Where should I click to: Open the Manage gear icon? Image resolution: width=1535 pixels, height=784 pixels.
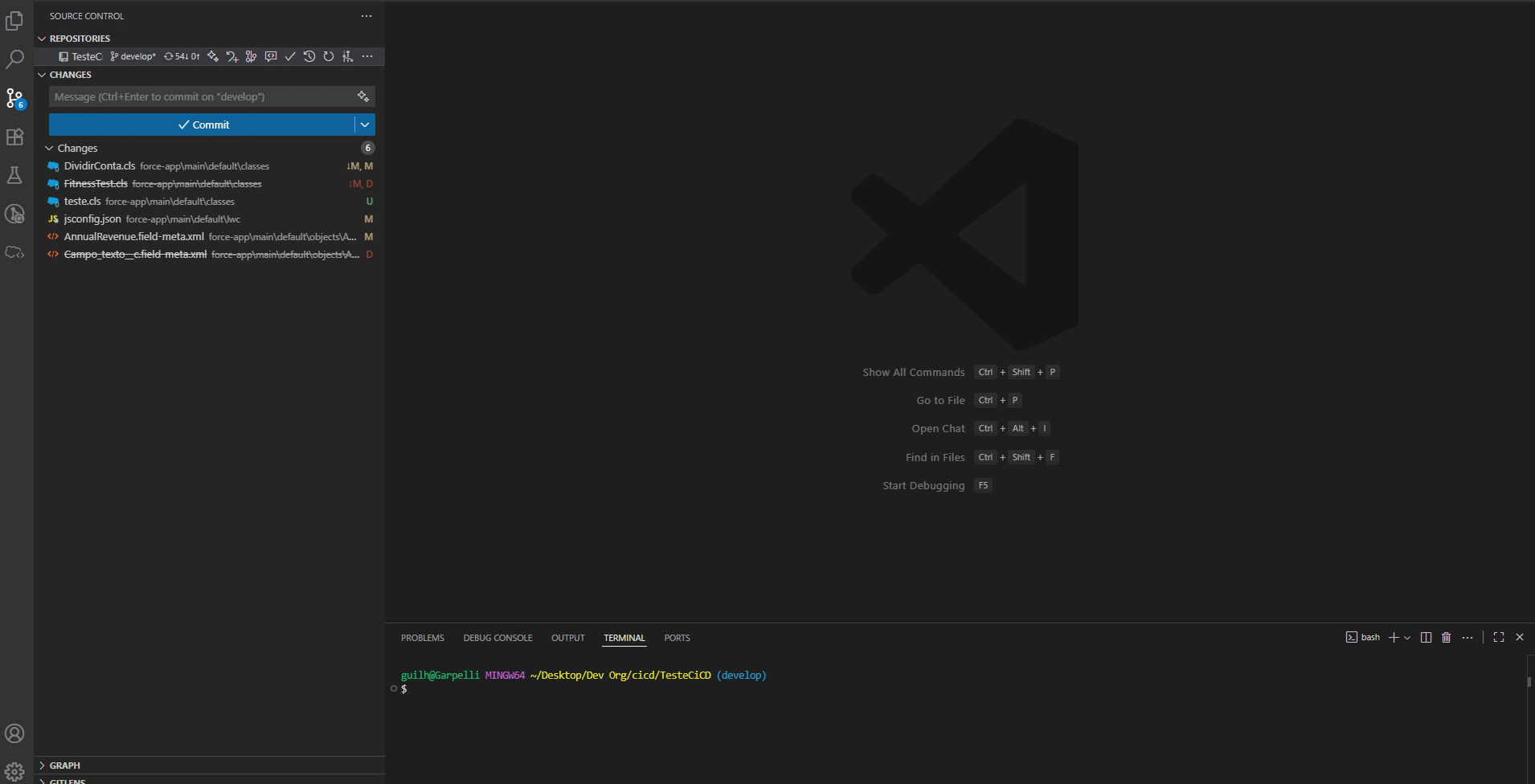point(14,772)
